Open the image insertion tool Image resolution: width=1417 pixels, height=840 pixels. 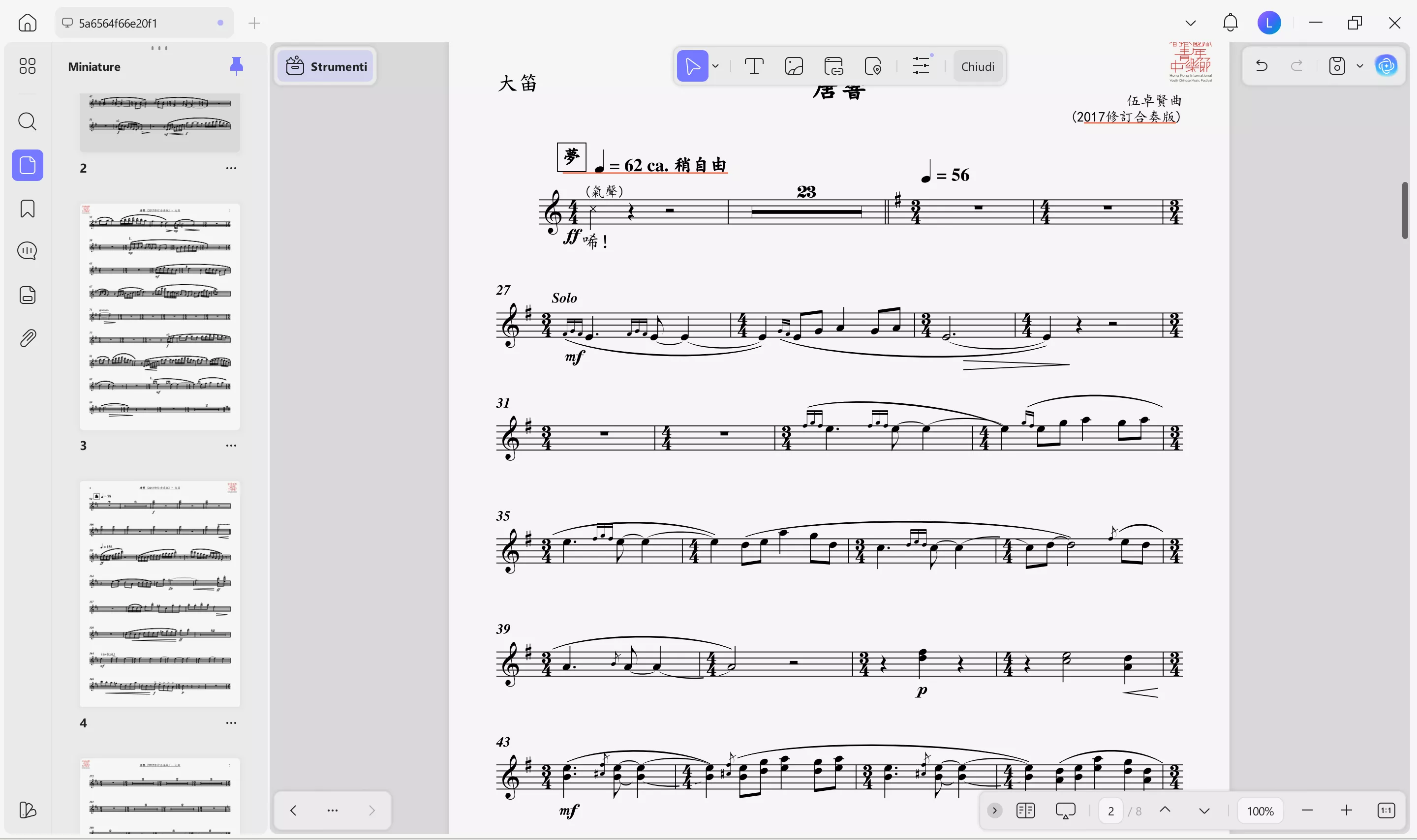[794, 66]
